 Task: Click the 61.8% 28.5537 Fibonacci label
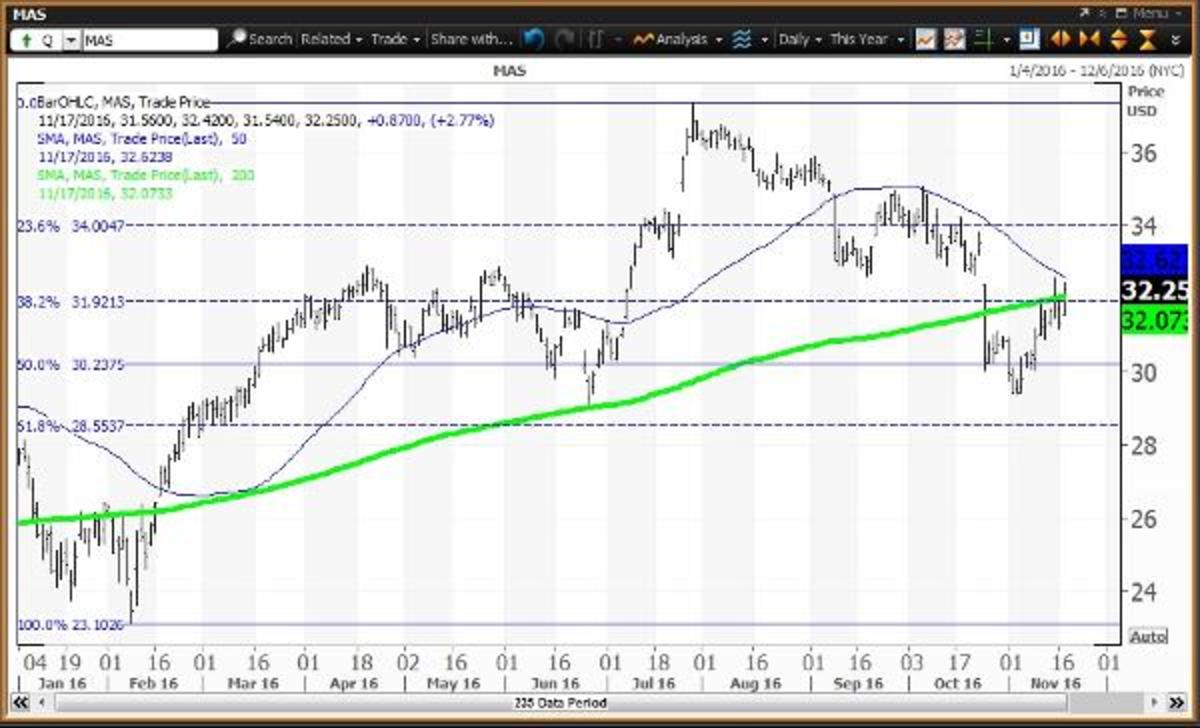pyautogui.click(x=70, y=427)
